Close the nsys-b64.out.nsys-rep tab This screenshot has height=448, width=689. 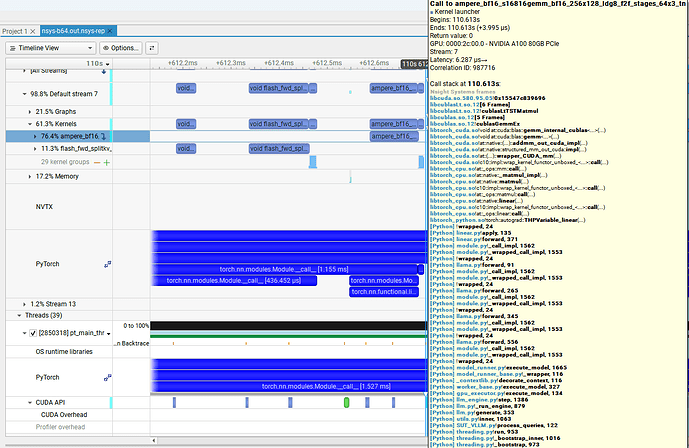pyautogui.click(x=110, y=31)
